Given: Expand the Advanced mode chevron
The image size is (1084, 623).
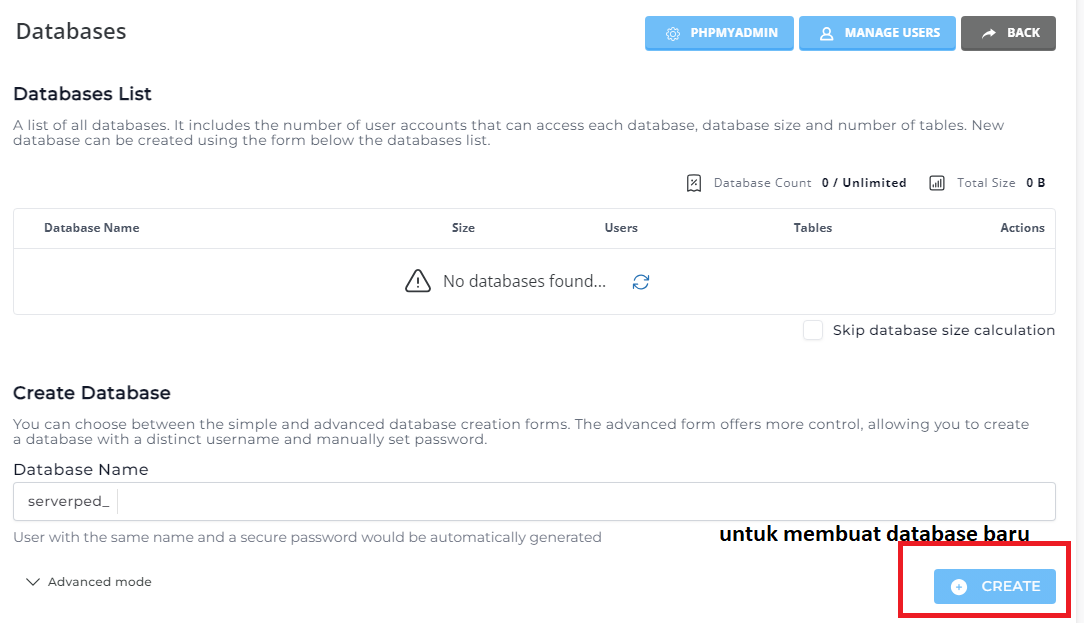Looking at the screenshot, I should tap(33, 582).
